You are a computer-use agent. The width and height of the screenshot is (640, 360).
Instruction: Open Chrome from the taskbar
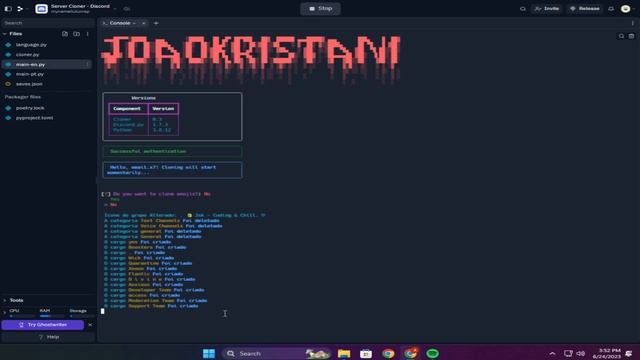388,353
